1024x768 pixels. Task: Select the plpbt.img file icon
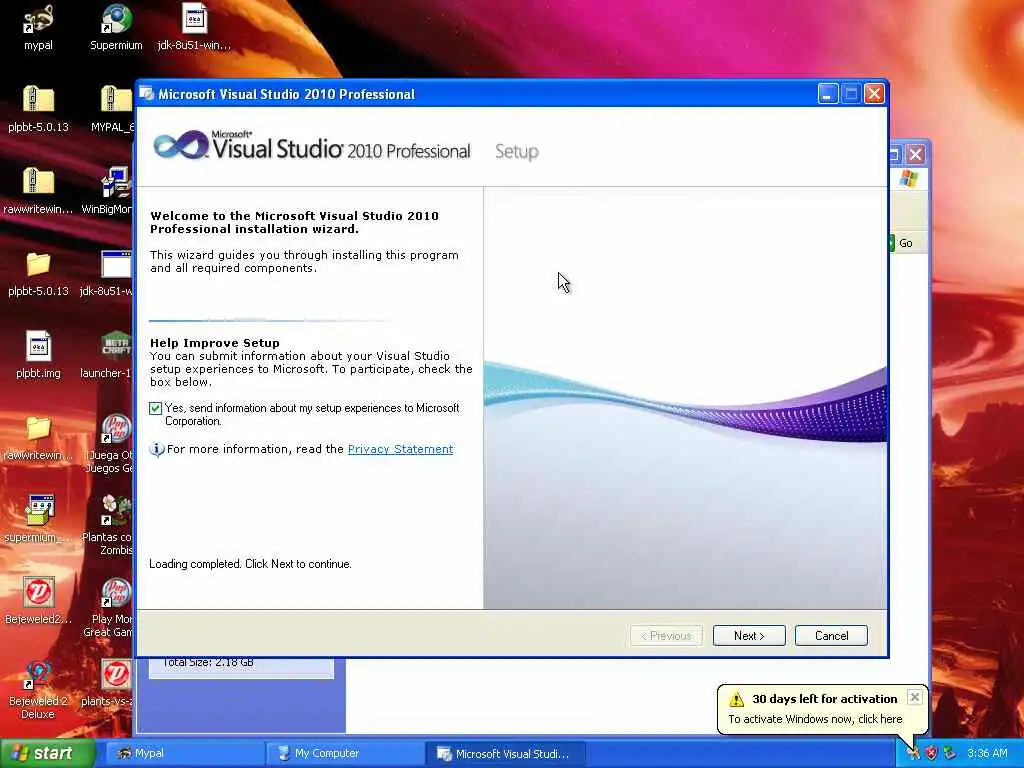click(x=38, y=347)
